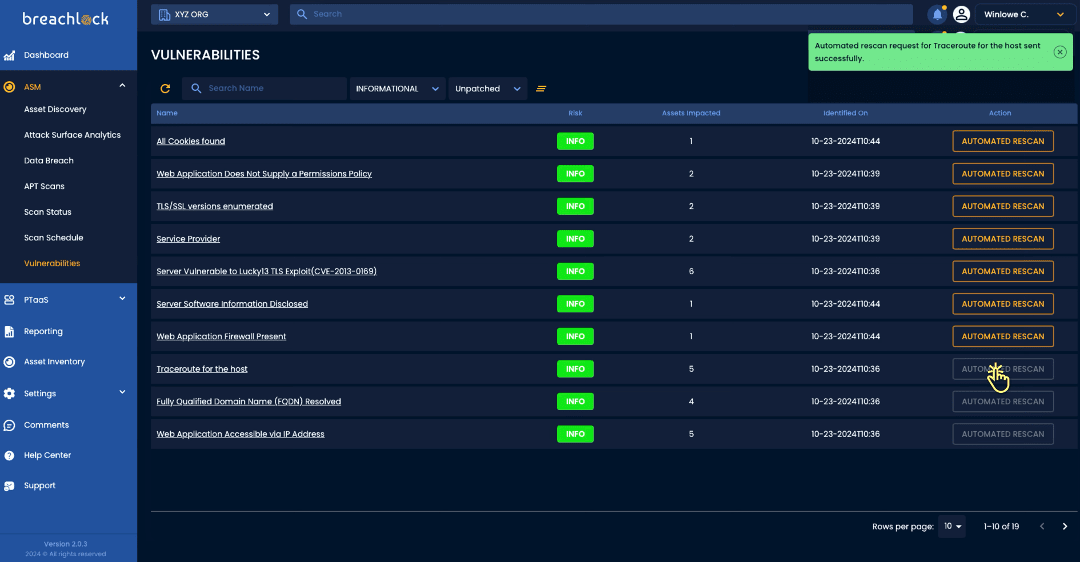Expand the Settings sidebar section
This screenshot has height=562, width=1080.
coord(123,393)
